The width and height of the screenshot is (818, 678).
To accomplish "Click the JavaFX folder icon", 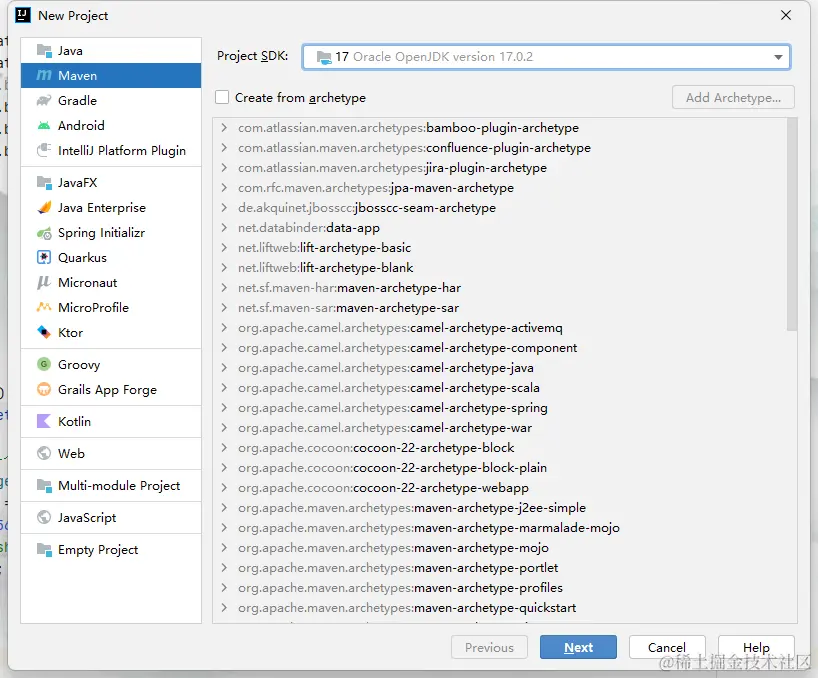I will (x=44, y=183).
